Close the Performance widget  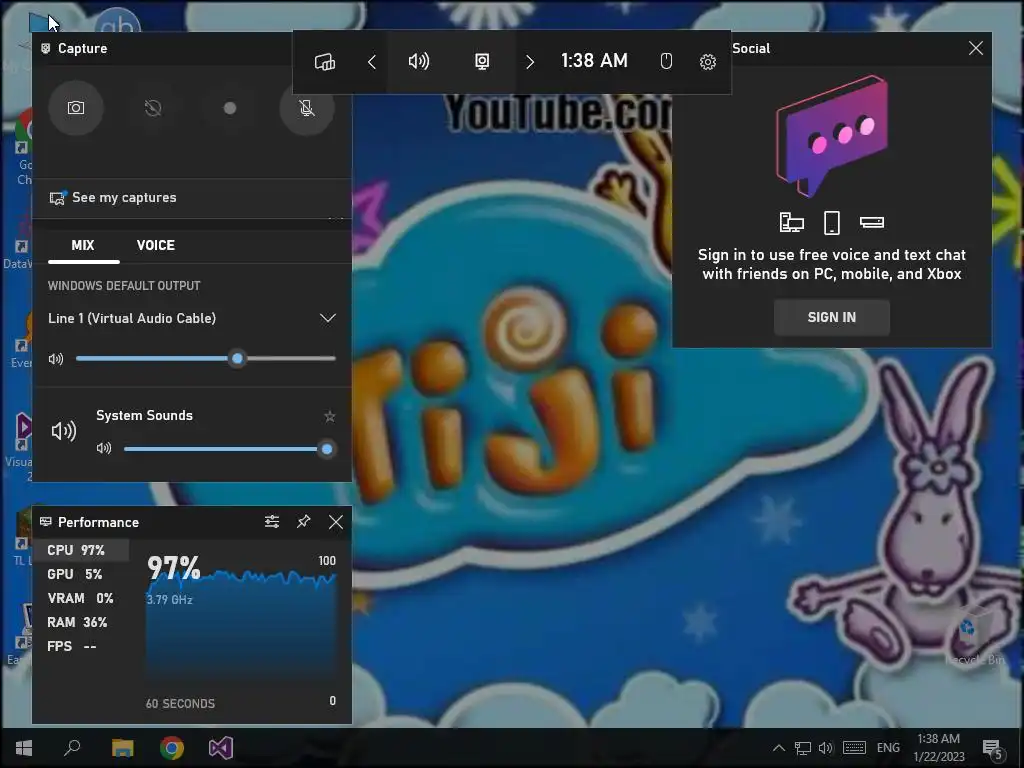(x=336, y=522)
